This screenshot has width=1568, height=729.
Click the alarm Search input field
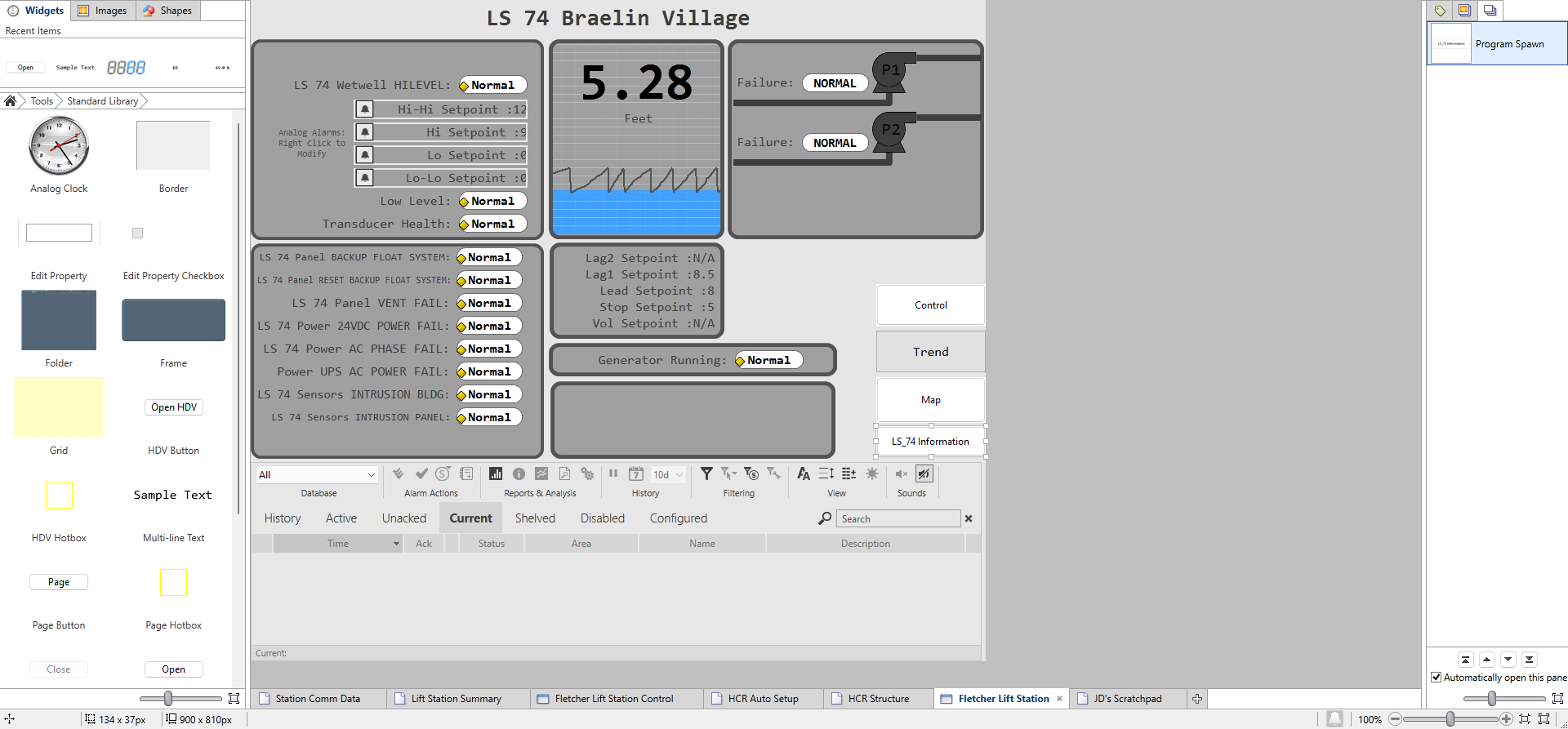898,519
